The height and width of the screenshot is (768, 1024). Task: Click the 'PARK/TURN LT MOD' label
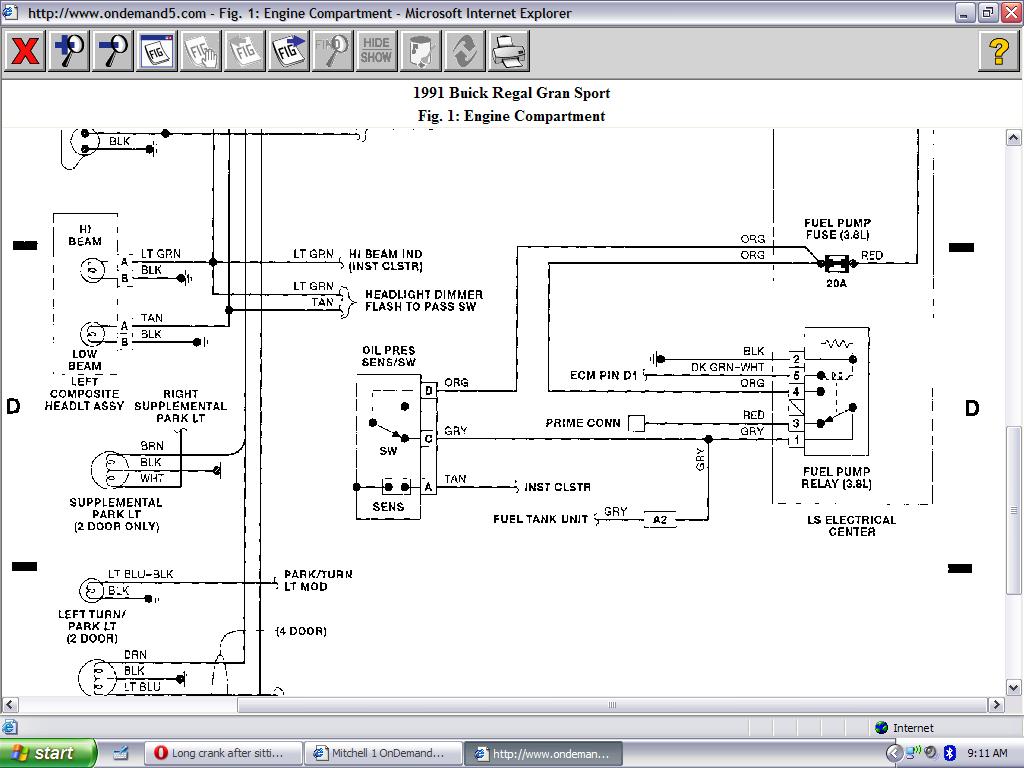(x=318, y=581)
